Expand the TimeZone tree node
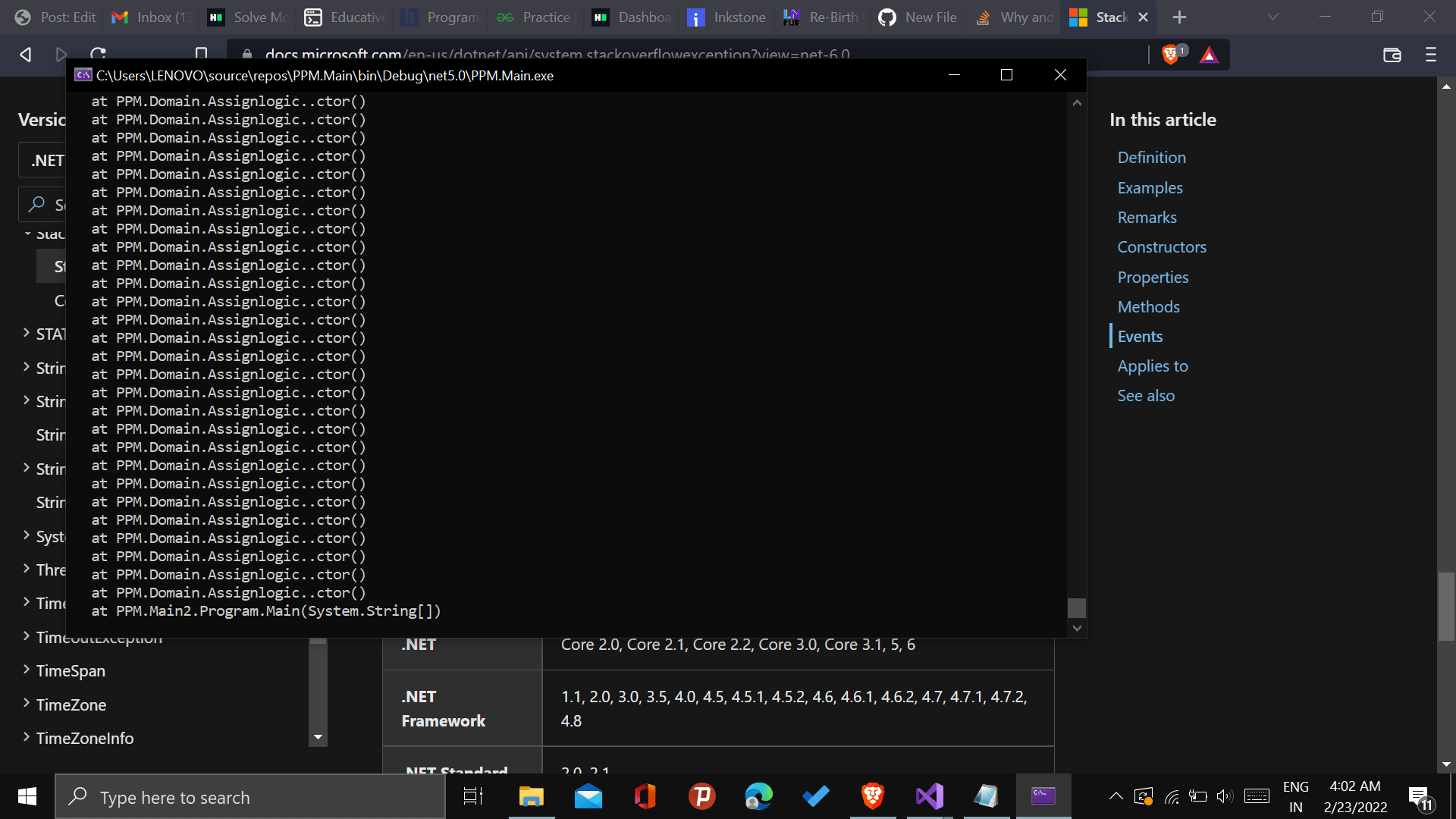The image size is (1456, 819). [x=27, y=704]
